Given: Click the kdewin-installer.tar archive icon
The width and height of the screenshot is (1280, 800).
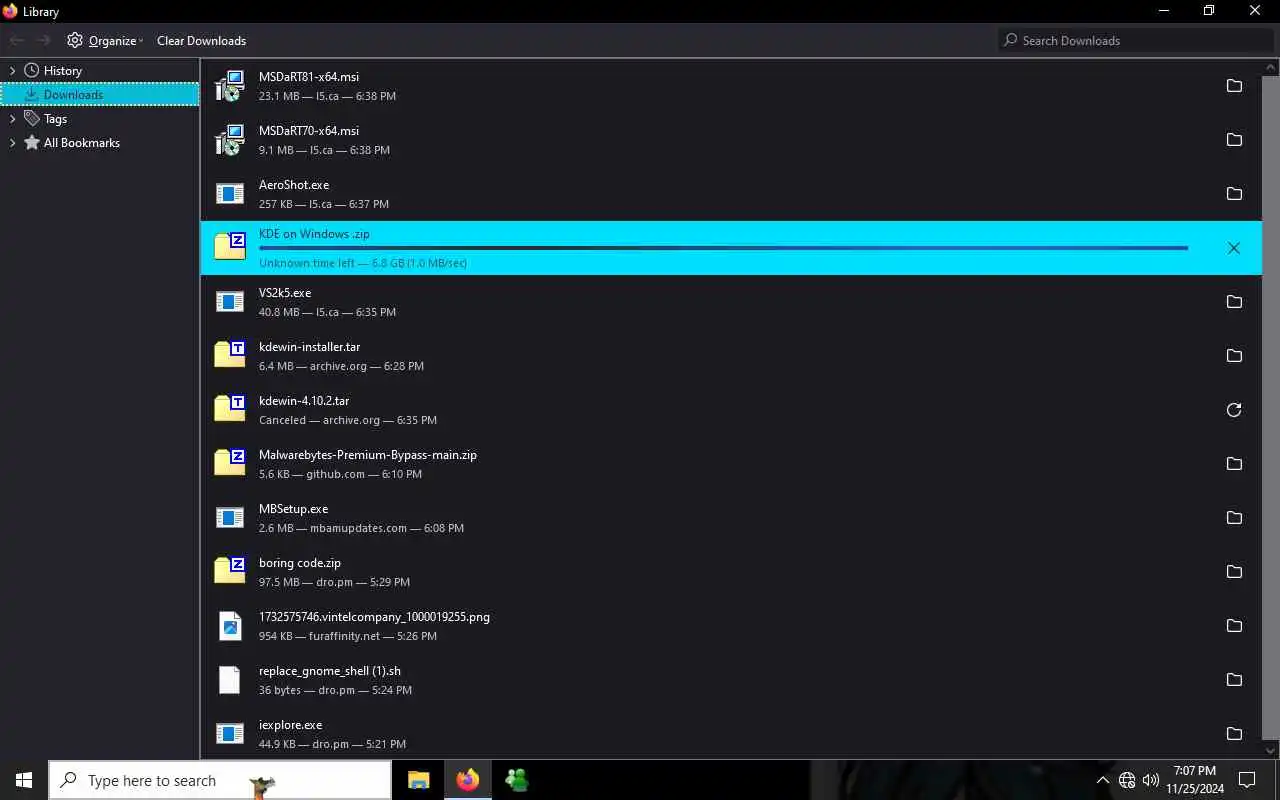Looking at the screenshot, I should (230, 354).
